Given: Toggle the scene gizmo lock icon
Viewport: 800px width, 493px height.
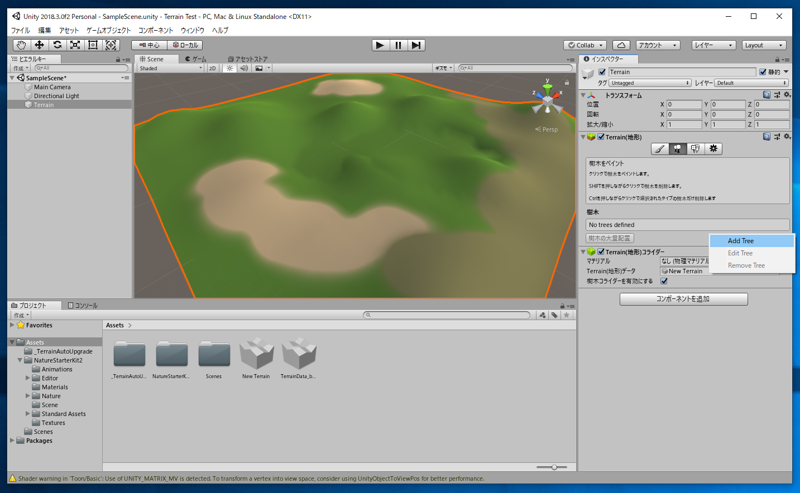Looking at the screenshot, I should [566, 82].
